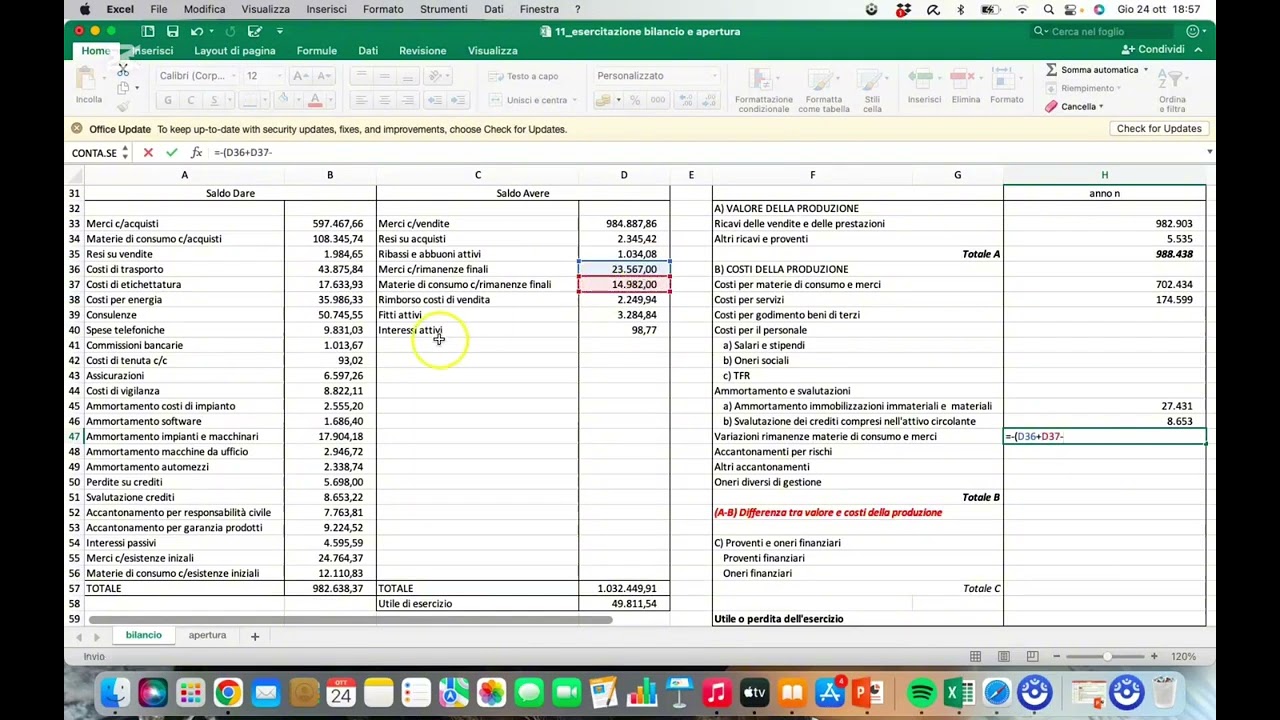Adjust the zoom slider in status bar
This screenshot has height=720, width=1280.
pos(1107,656)
